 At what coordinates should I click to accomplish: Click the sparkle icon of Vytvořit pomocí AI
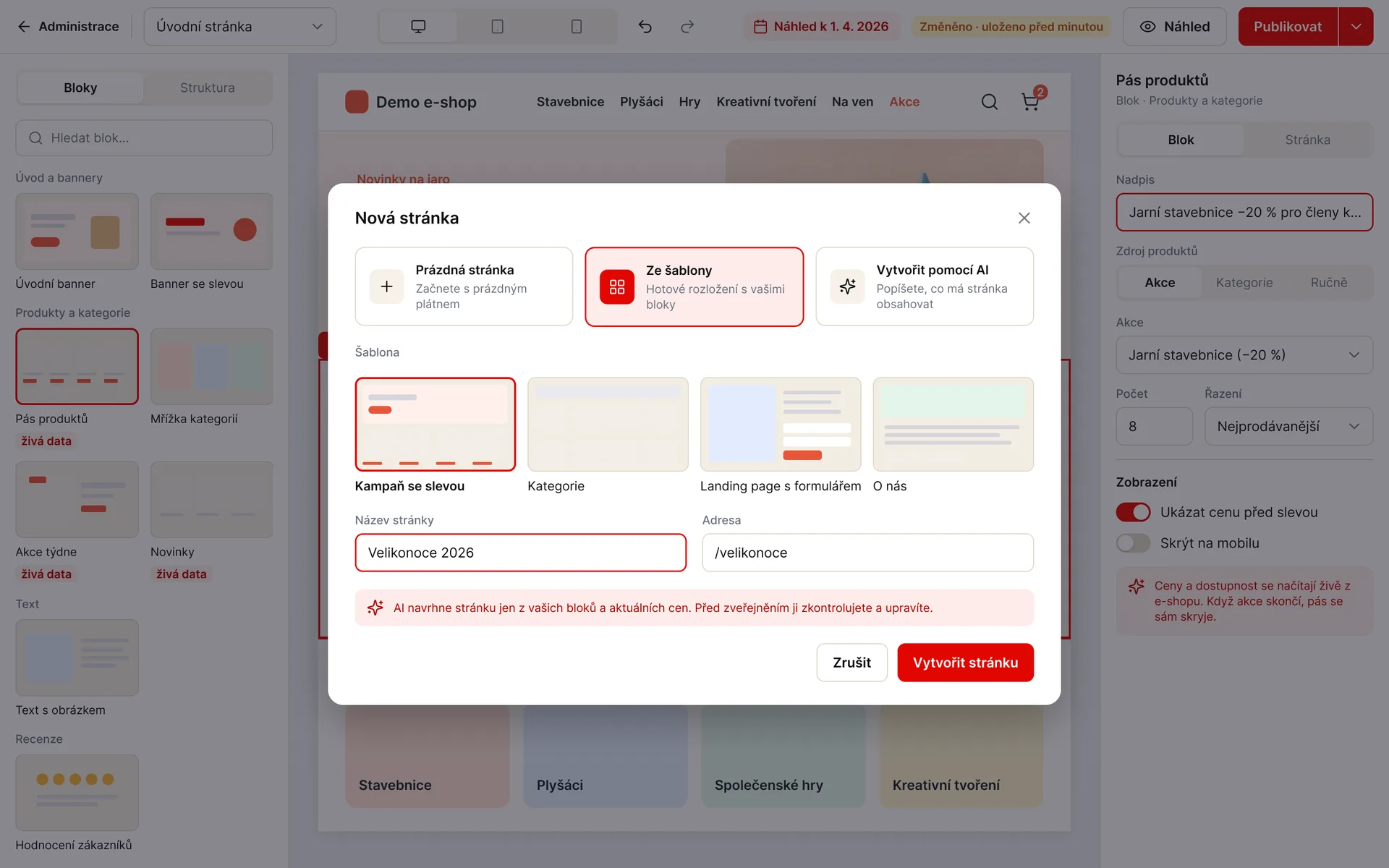point(847,286)
